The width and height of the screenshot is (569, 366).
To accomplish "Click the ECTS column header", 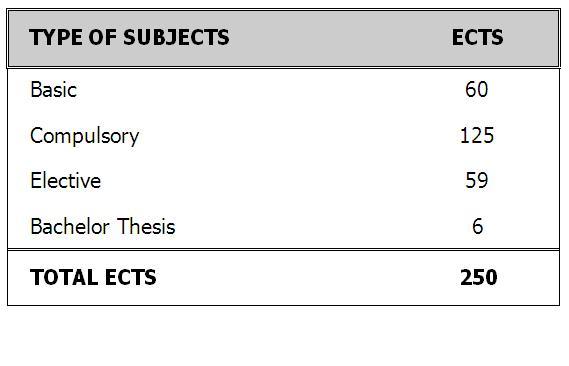I will [477, 37].
